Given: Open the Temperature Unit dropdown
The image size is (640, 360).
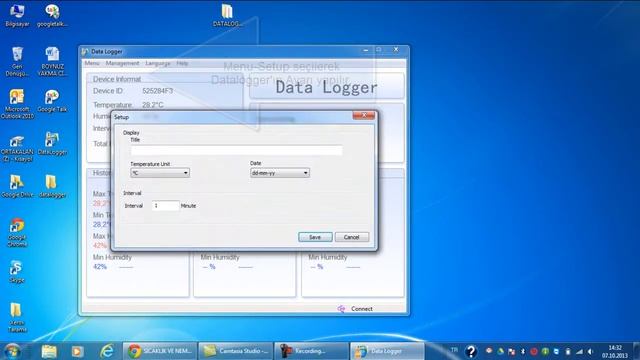Looking at the screenshot, I should pyautogui.click(x=160, y=173).
